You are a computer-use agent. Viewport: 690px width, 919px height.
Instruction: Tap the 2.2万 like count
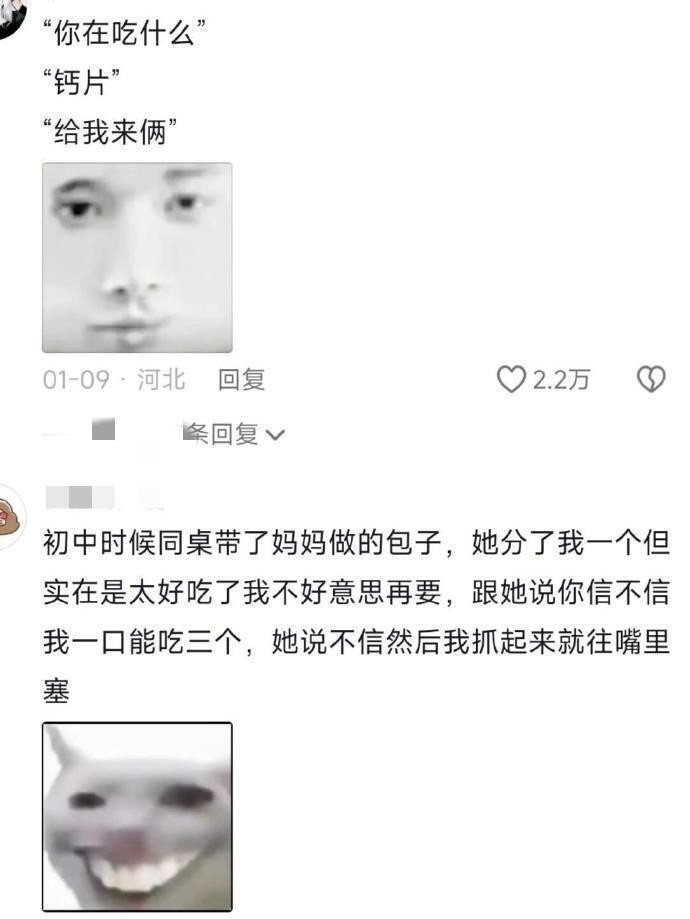(x=560, y=380)
